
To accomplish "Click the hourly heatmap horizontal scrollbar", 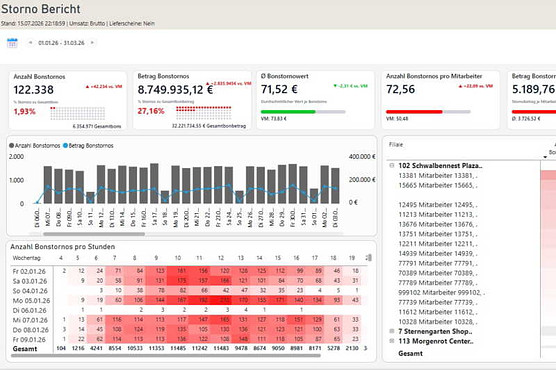I will pyautogui.click(x=166, y=355).
